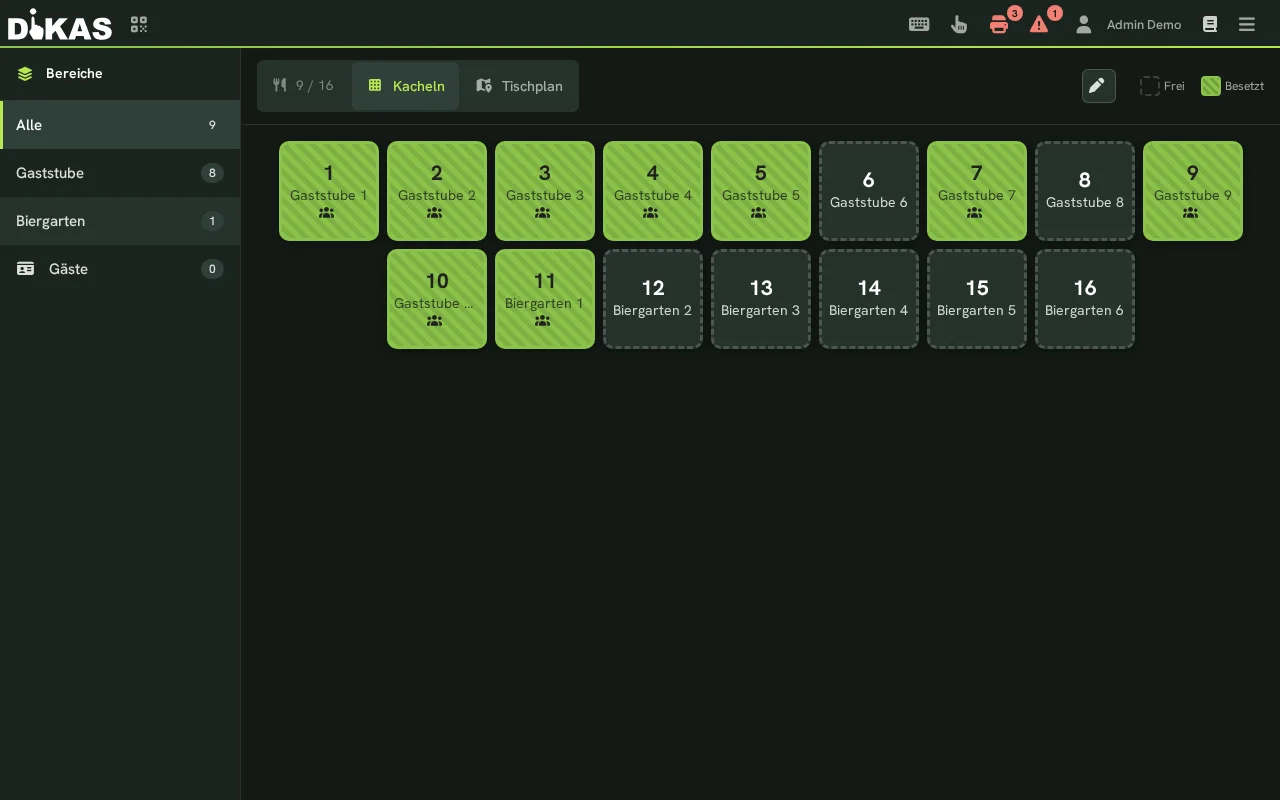
Task: Filter tables by Biergarten area
Action: point(120,221)
